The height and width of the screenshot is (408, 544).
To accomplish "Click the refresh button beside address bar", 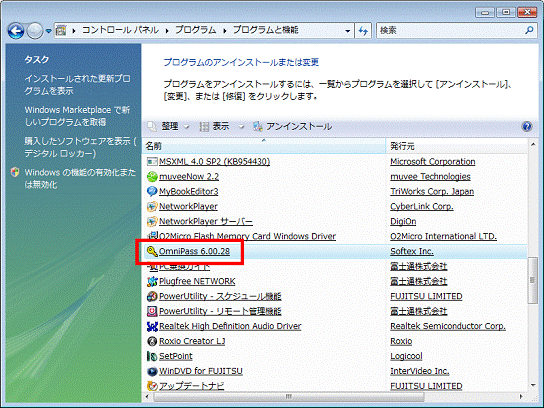I will (363, 31).
